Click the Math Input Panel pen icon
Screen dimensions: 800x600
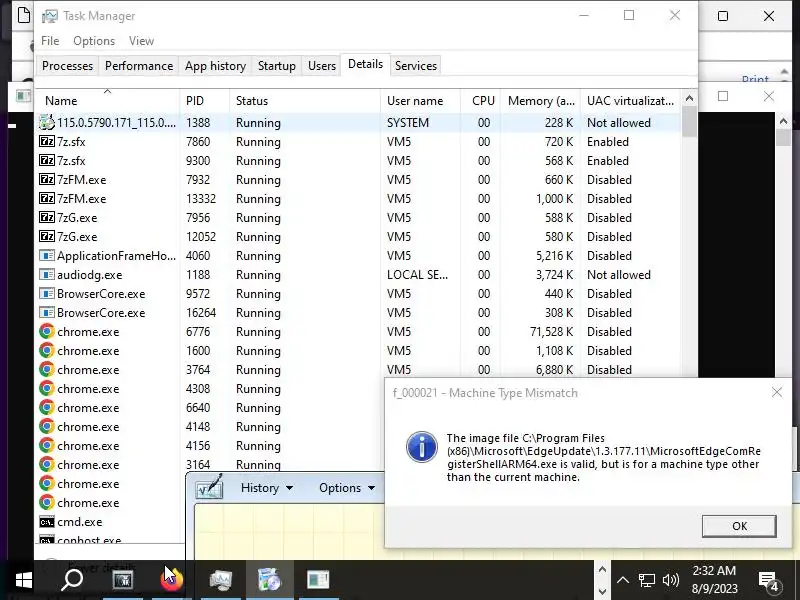point(210,487)
